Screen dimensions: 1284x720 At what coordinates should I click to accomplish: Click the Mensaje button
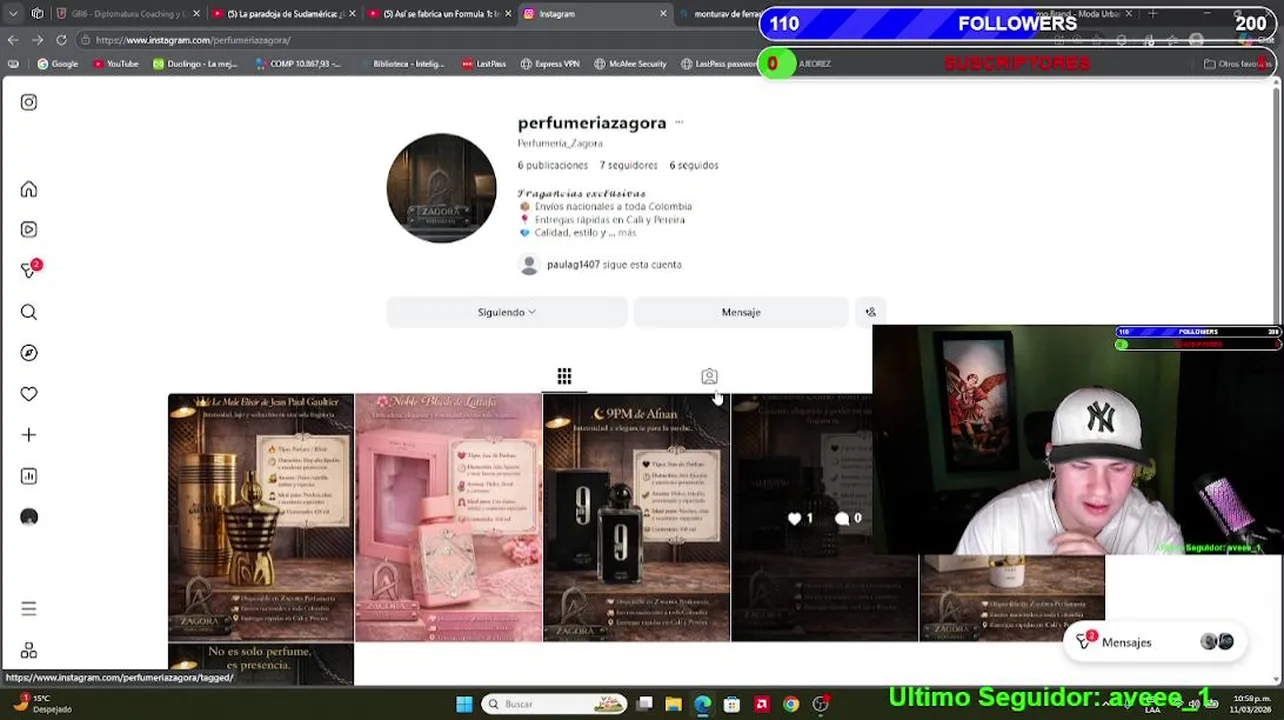coord(741,312)
